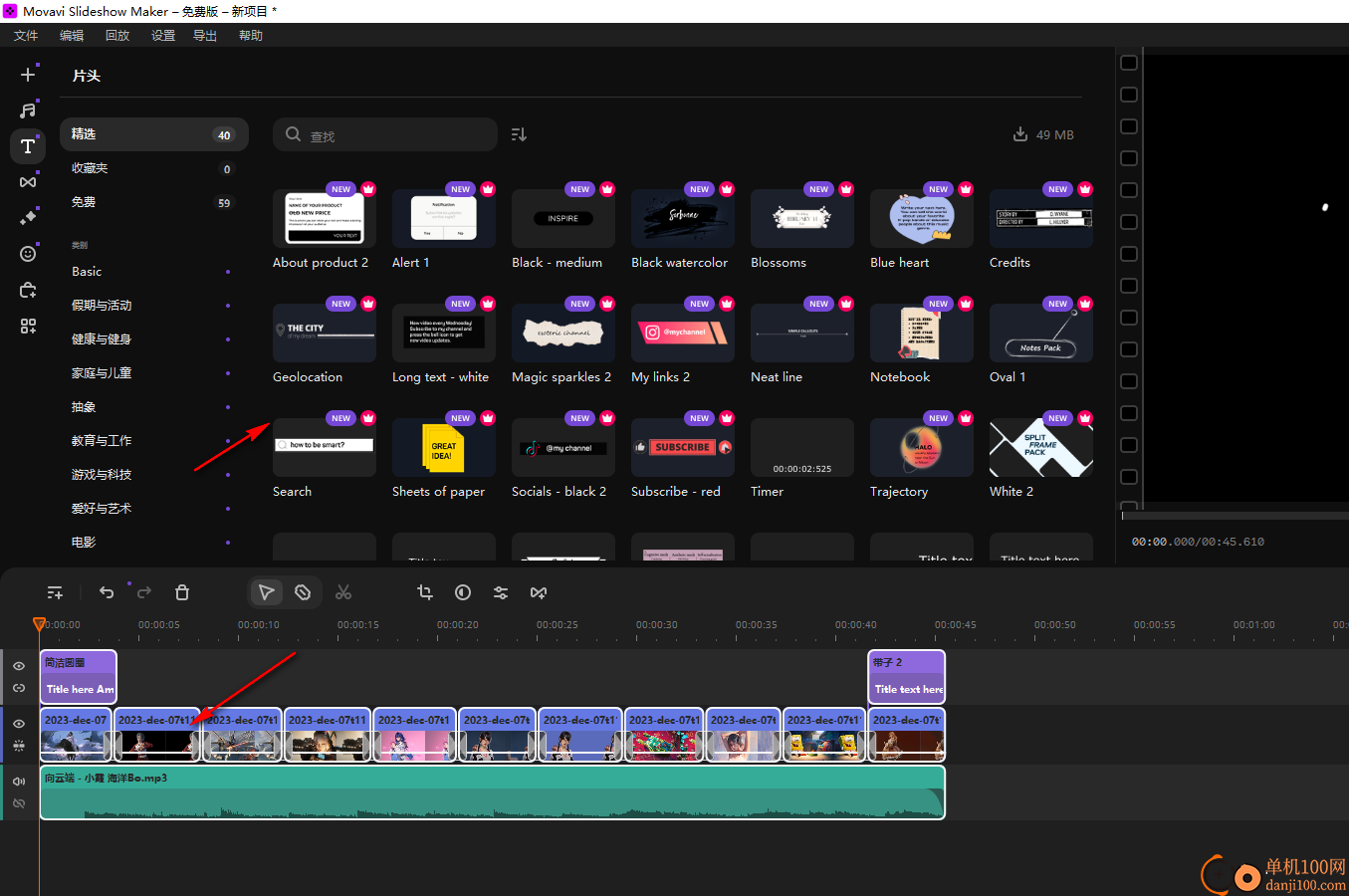Select the Search title template
1349x896 pixels.
(325, 447)
